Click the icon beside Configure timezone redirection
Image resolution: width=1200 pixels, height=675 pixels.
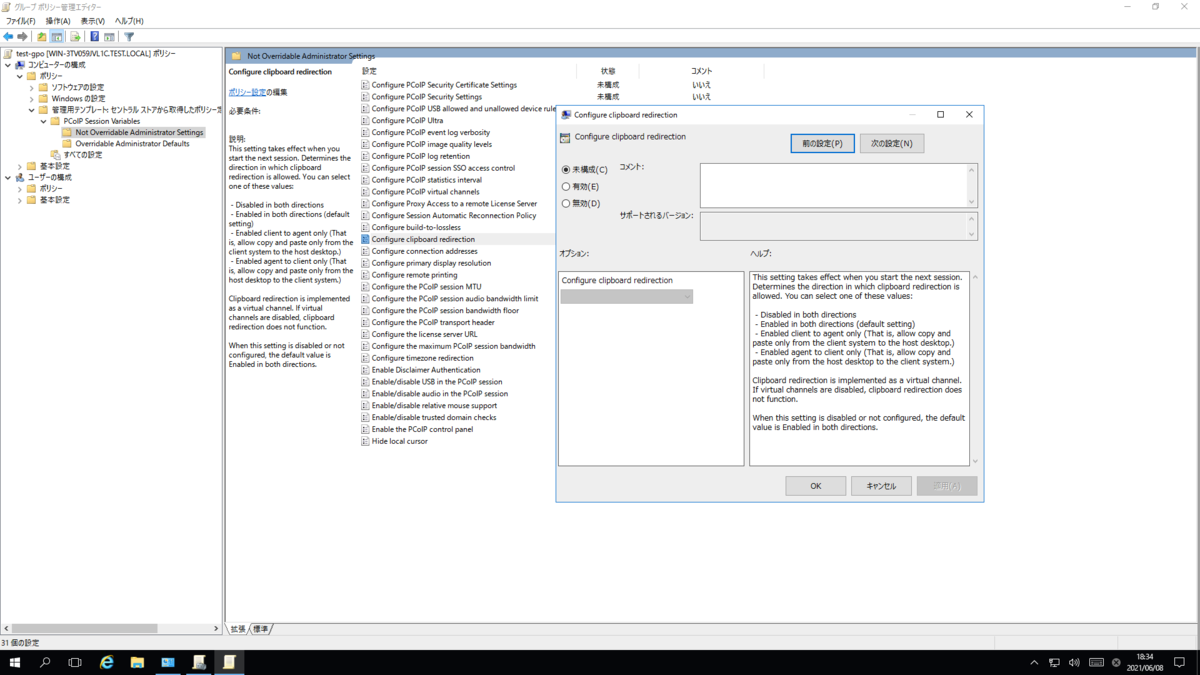point(365,358)
